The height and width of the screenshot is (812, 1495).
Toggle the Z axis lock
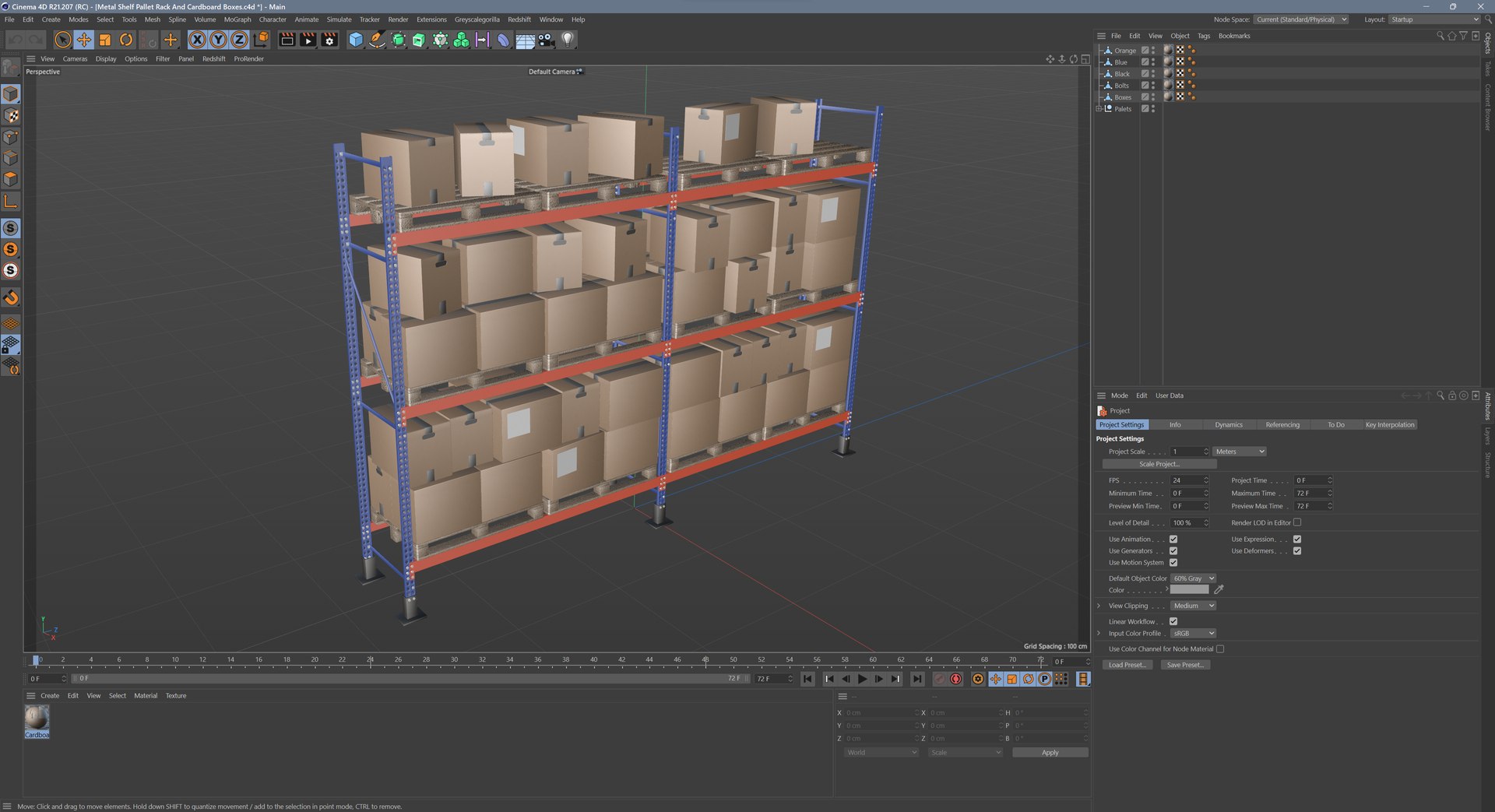point(240,40)
